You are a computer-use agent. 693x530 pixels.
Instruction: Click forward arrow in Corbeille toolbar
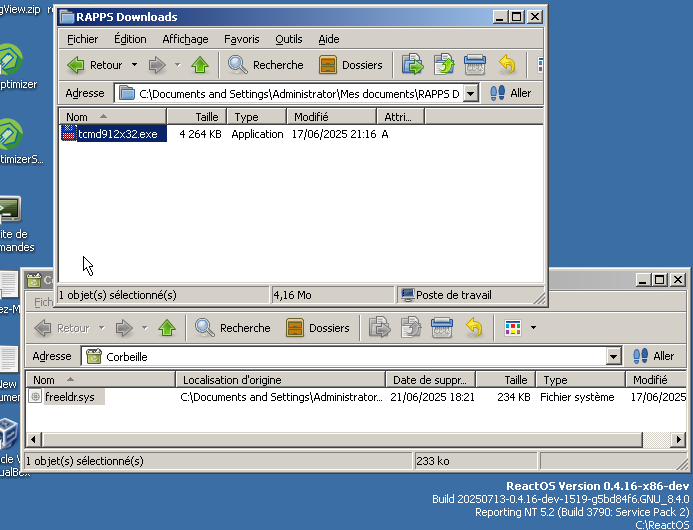(x=124, y=328)
